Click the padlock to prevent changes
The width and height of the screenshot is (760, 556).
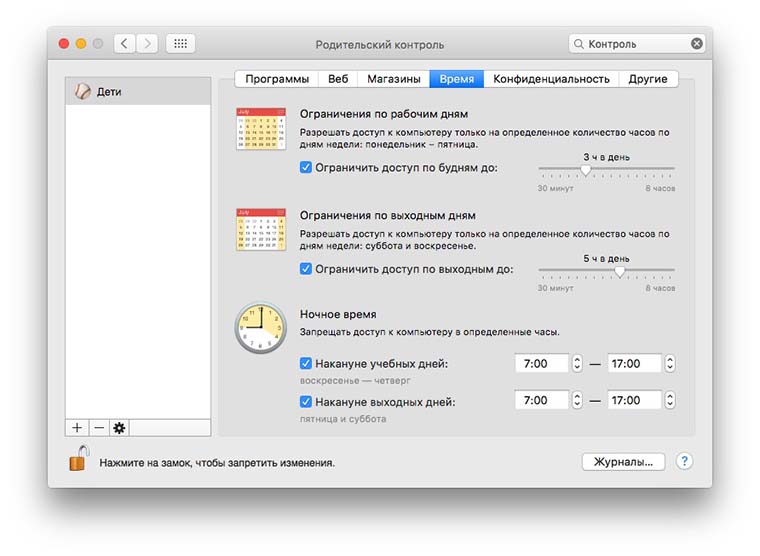(x=78, y=459)
